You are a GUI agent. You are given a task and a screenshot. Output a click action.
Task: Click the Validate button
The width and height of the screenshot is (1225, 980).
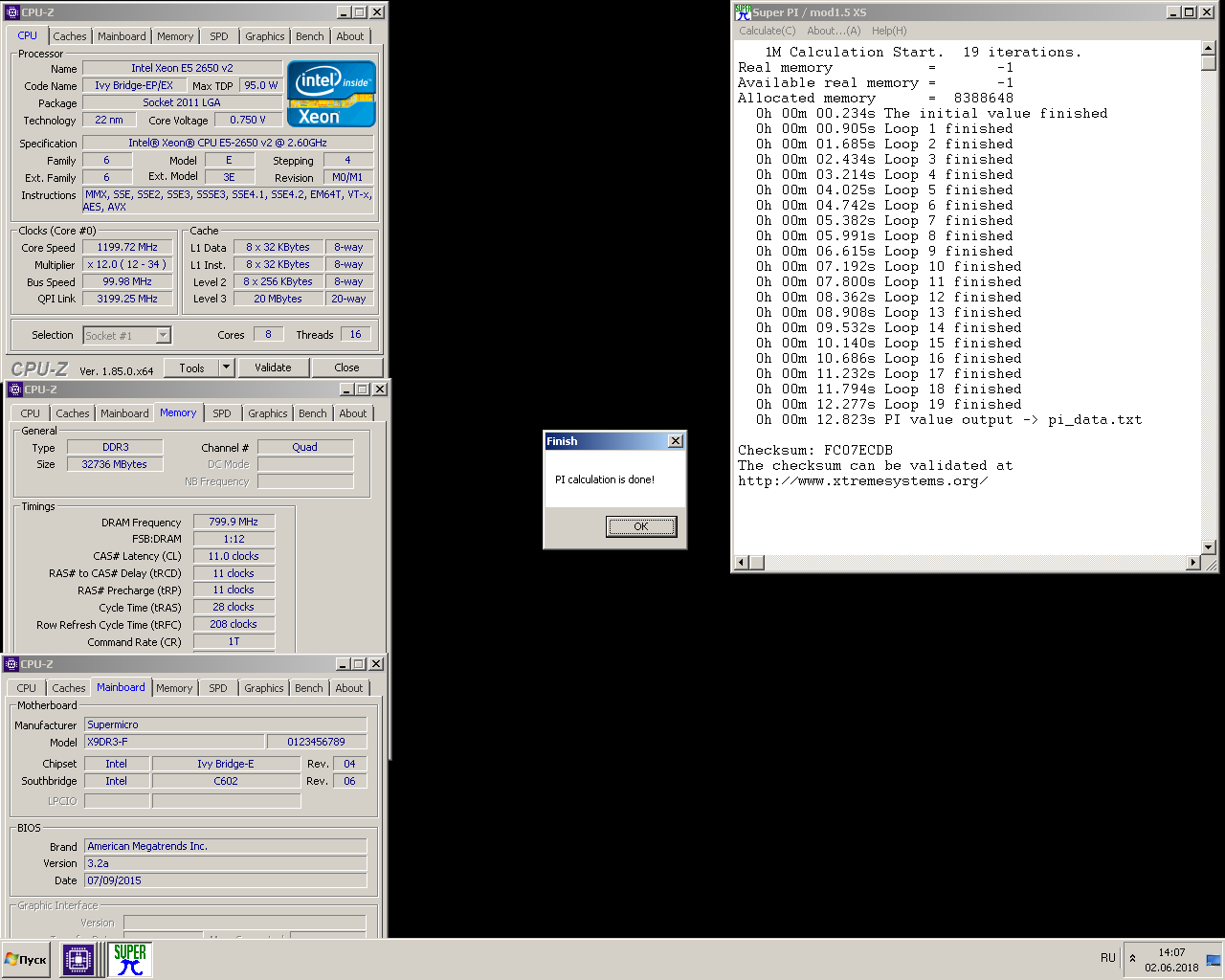[x=273, y=367]
